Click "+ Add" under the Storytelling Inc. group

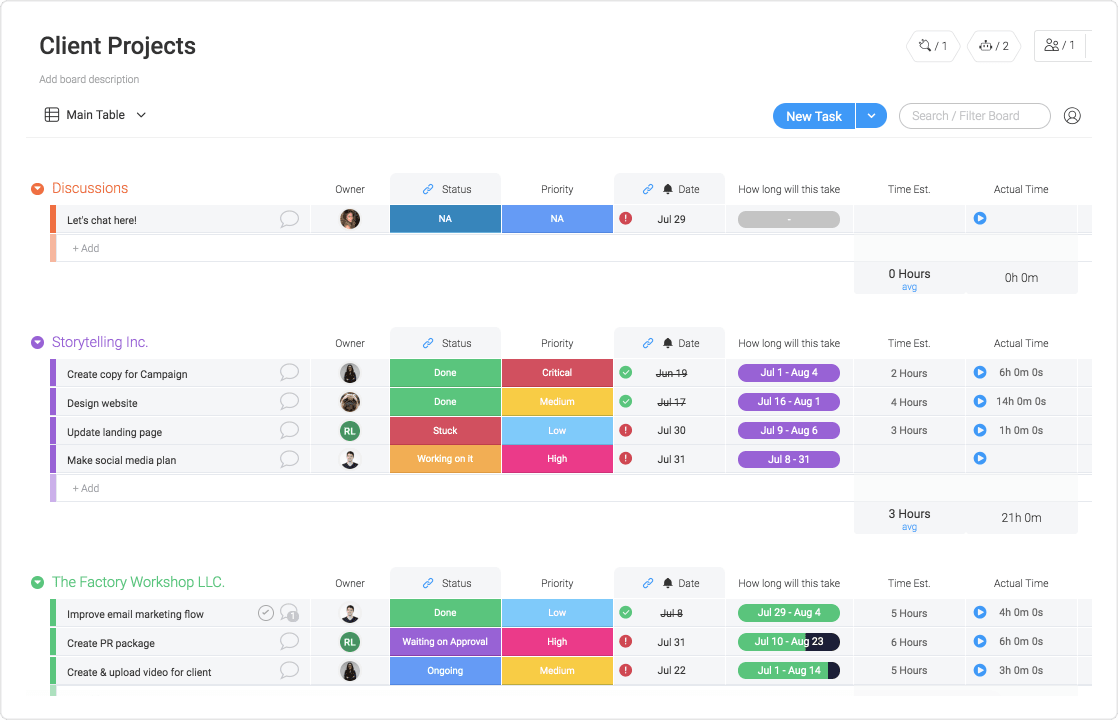click(x=85, y=487)
